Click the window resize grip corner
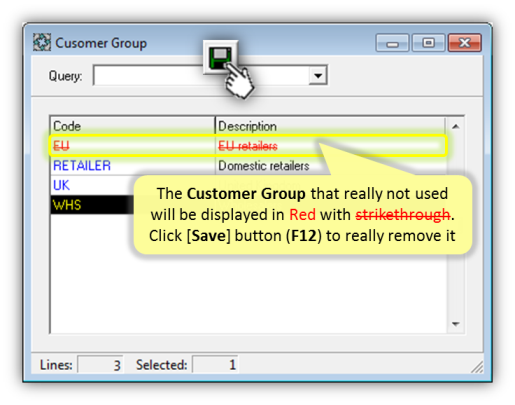The height and width of the screenshot is (405, 515). pyautogui.click(x=477, y=367)
